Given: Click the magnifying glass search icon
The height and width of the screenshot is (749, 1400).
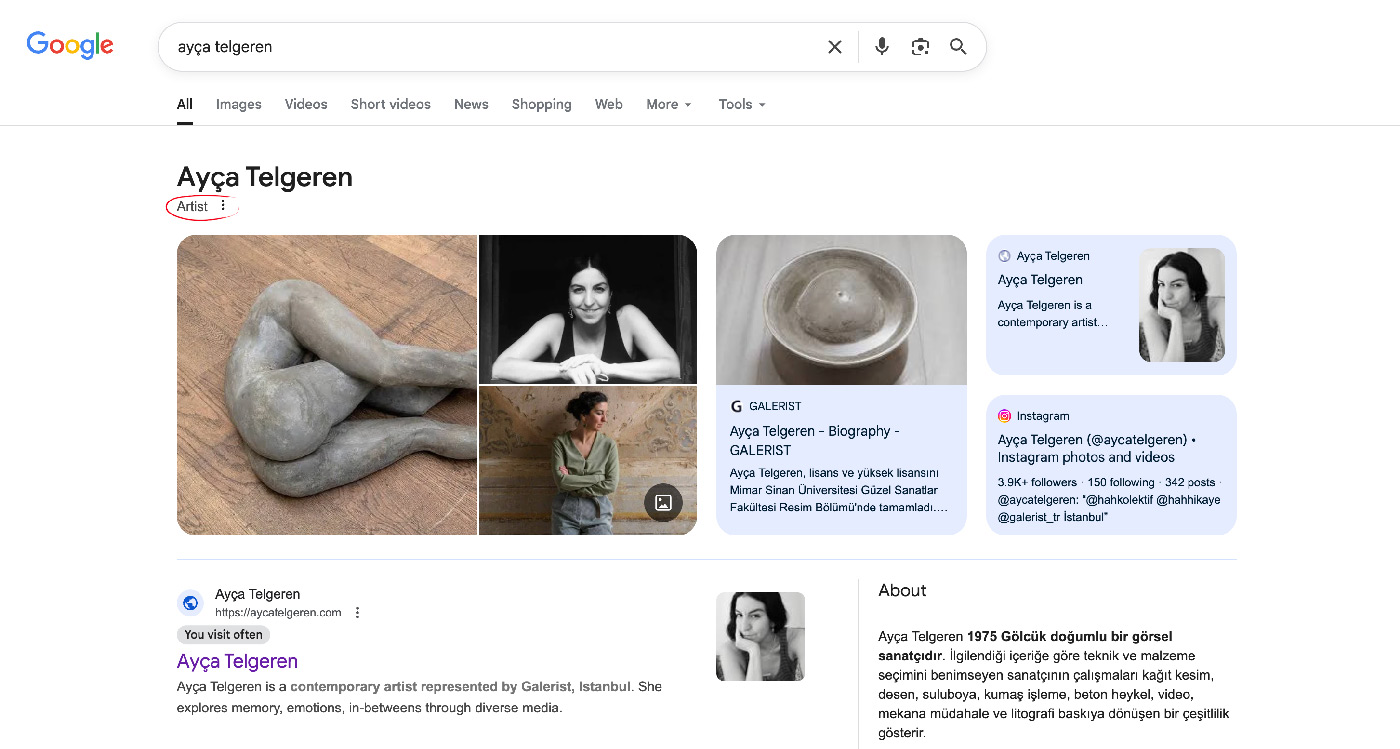Looking at the screenshot, I should pyautogui.click(x=958, y=47).
